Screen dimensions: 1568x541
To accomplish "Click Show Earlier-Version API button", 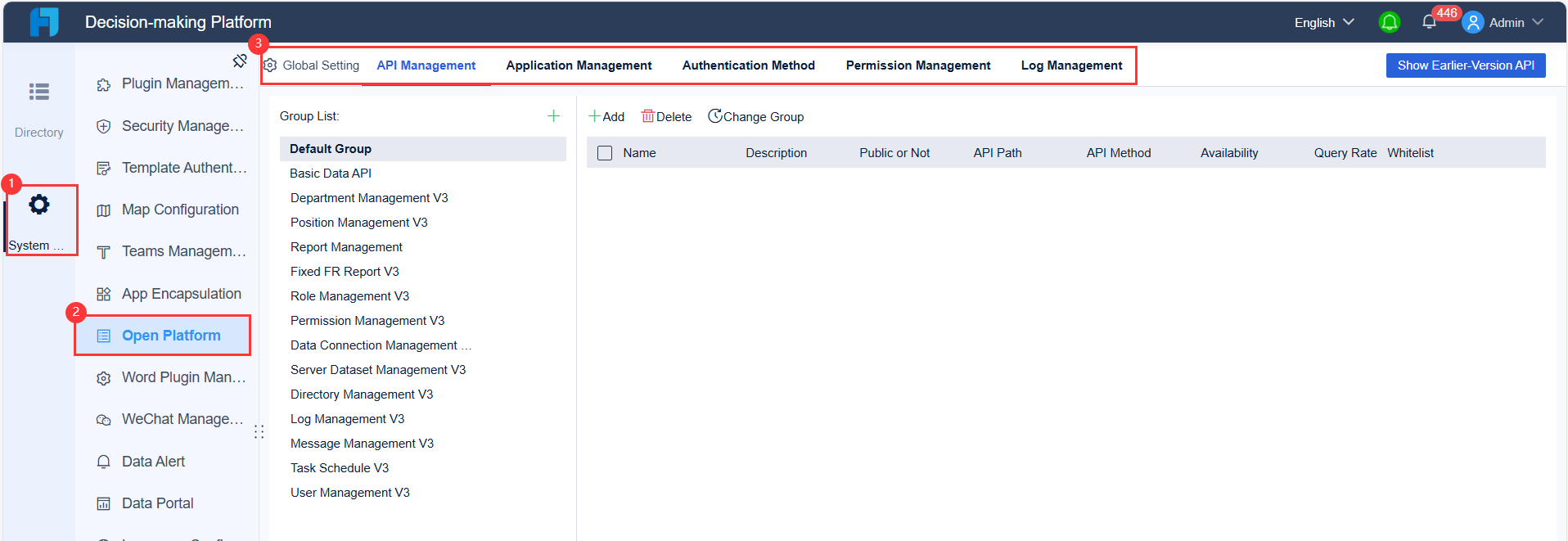I will (x=1465, y=65).
